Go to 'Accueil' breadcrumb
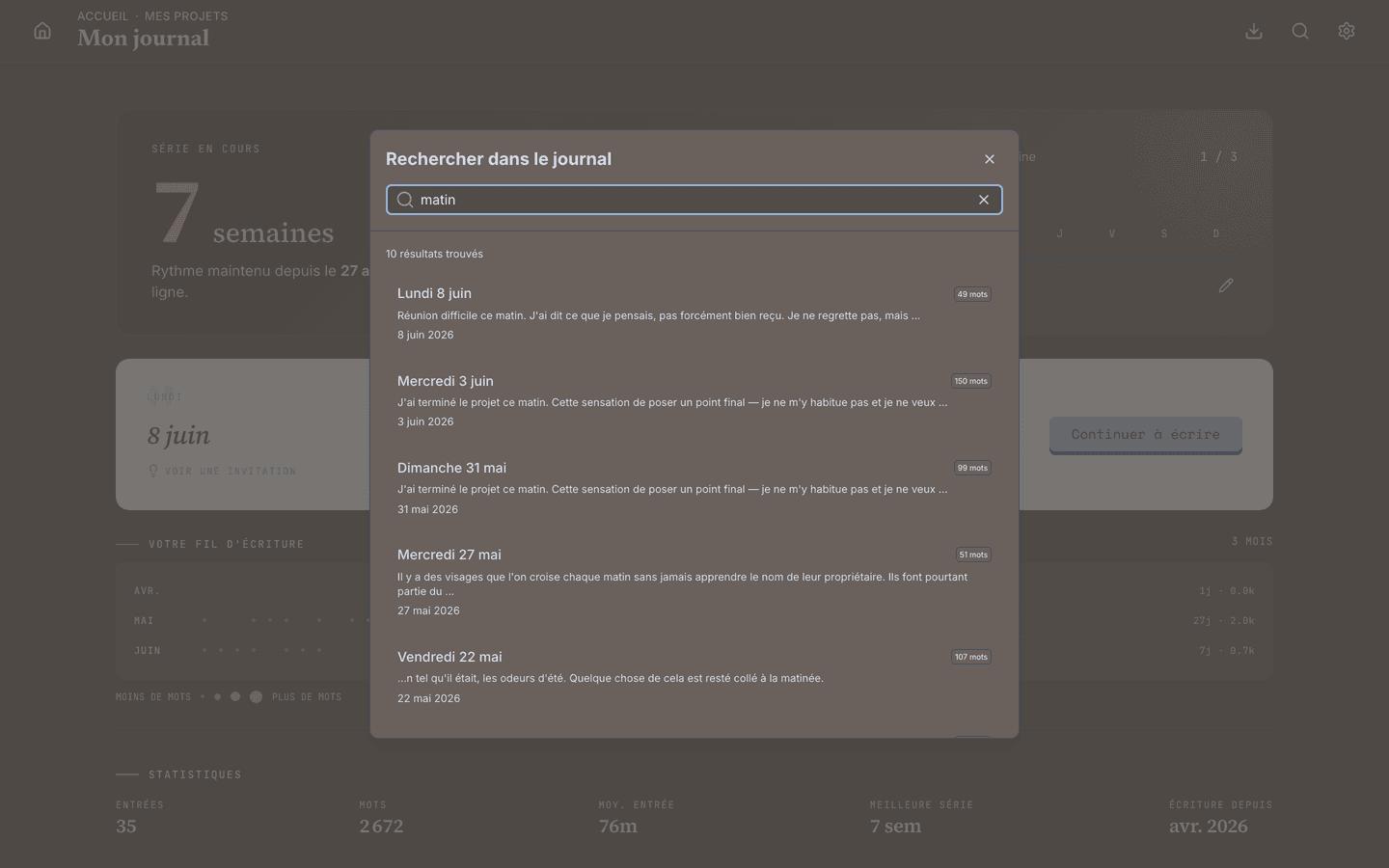1389x868 pixels. point(102,16)
